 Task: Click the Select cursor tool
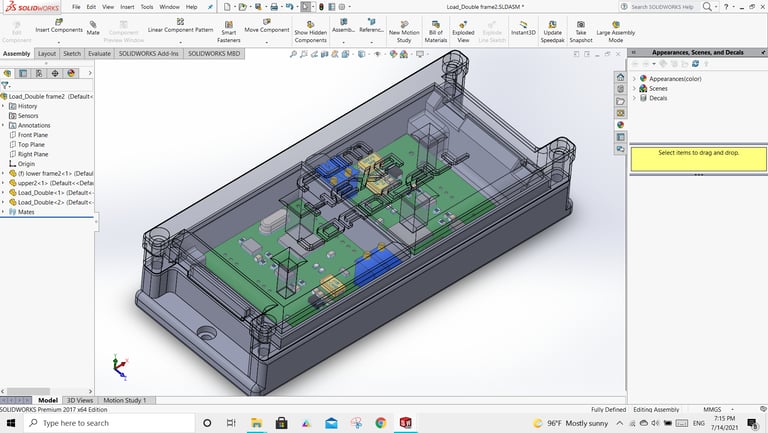[x=306, y=7]
